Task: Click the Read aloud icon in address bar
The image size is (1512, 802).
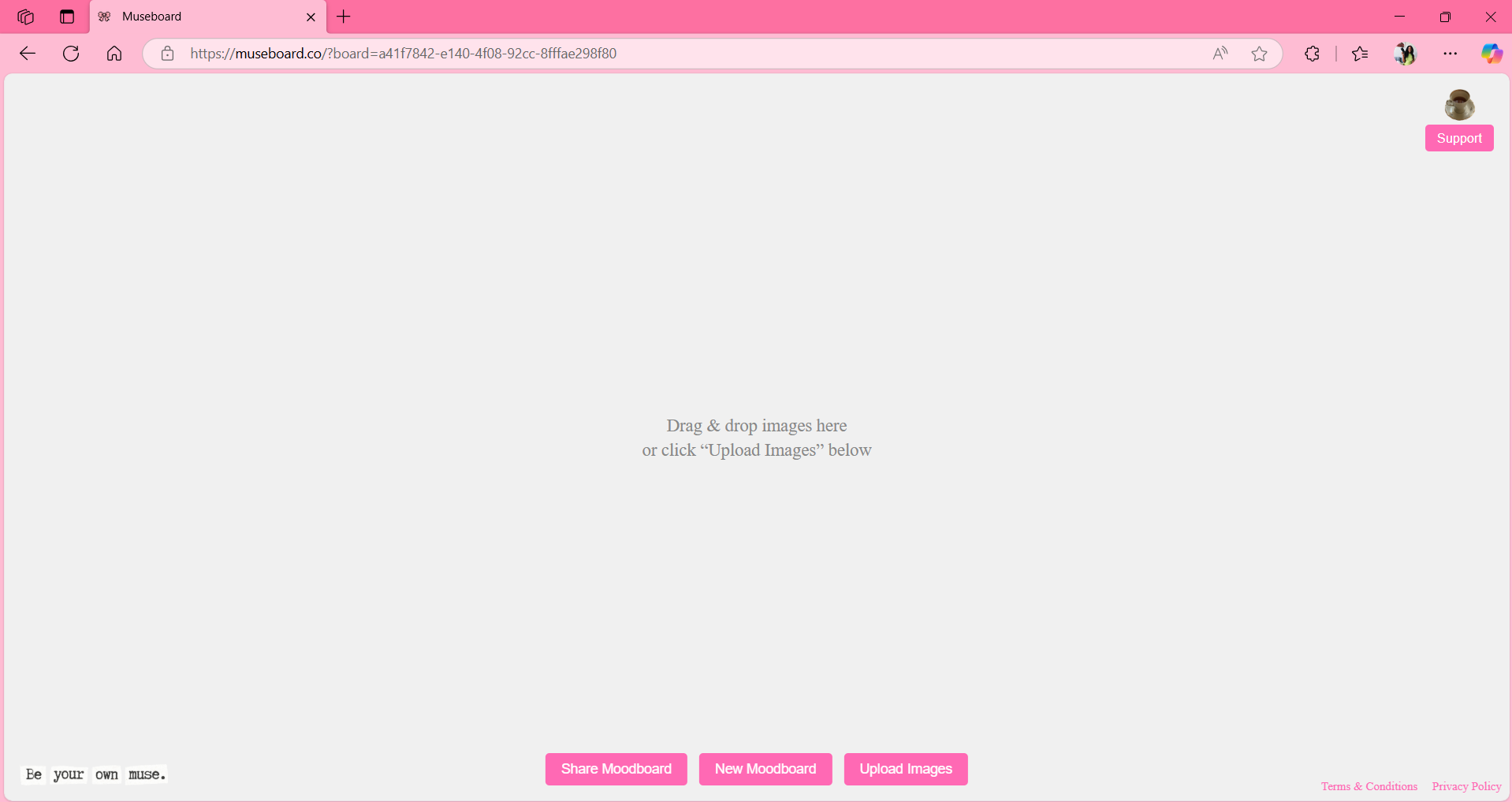Action: click(x=1220, y=53)
